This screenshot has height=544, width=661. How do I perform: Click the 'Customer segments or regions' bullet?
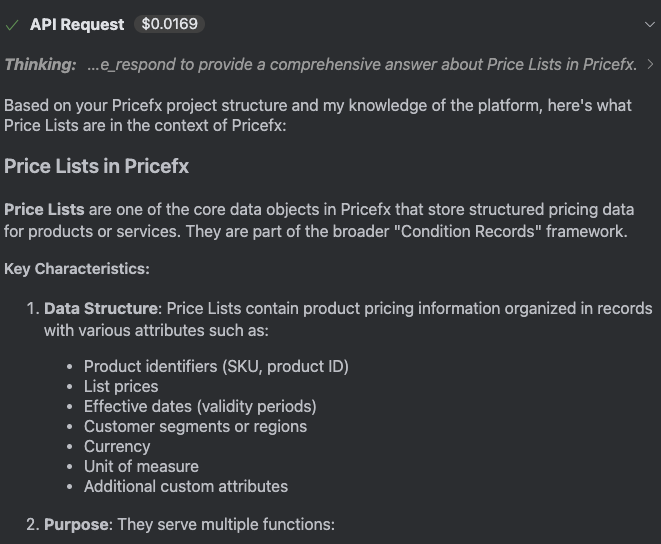tap(195, 426)
